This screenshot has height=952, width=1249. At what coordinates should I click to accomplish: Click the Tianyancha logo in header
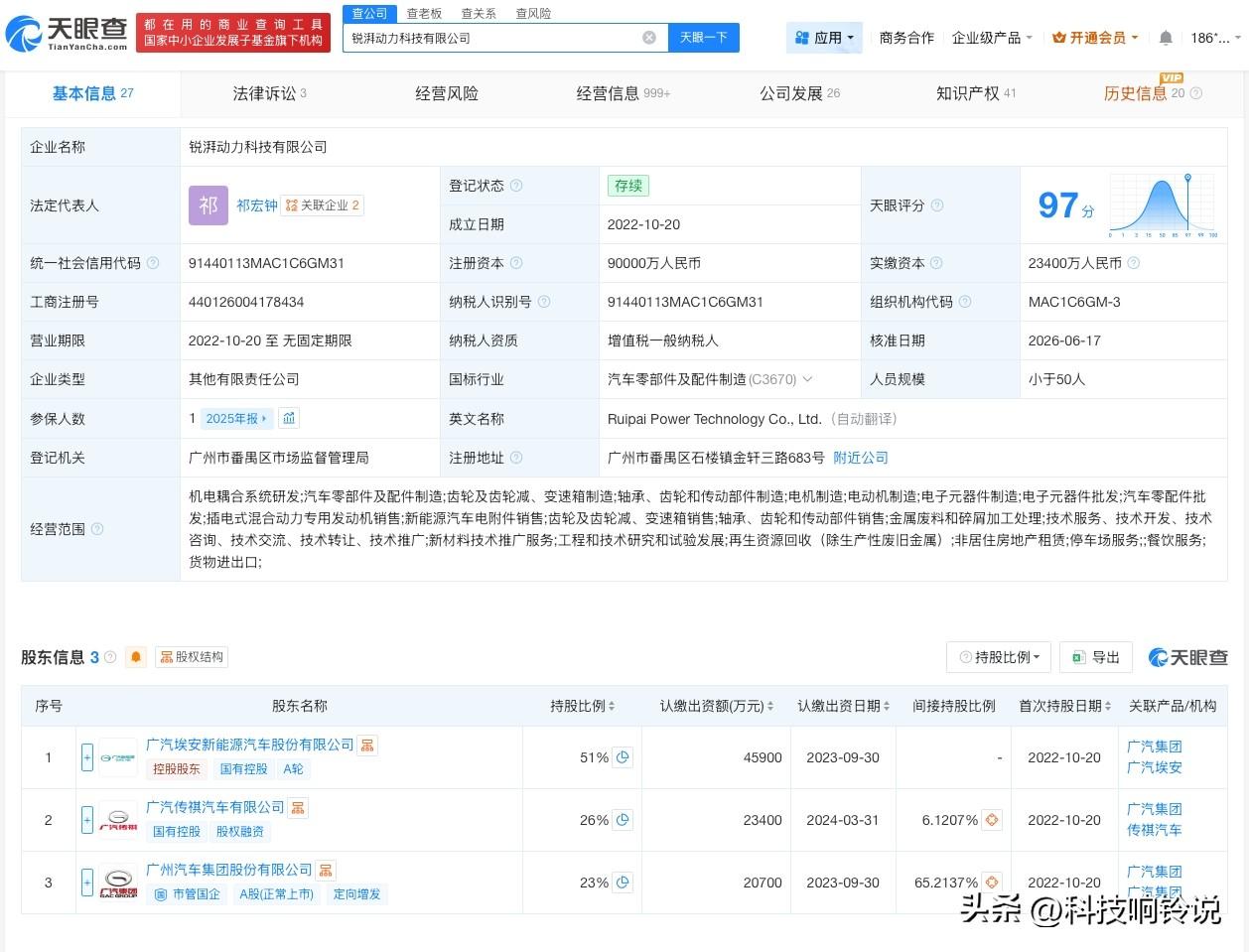(x=67, y=34)
